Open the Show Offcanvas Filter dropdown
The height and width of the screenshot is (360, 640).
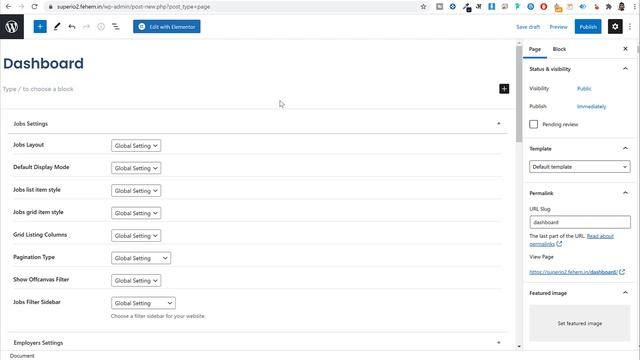[136, 280]
